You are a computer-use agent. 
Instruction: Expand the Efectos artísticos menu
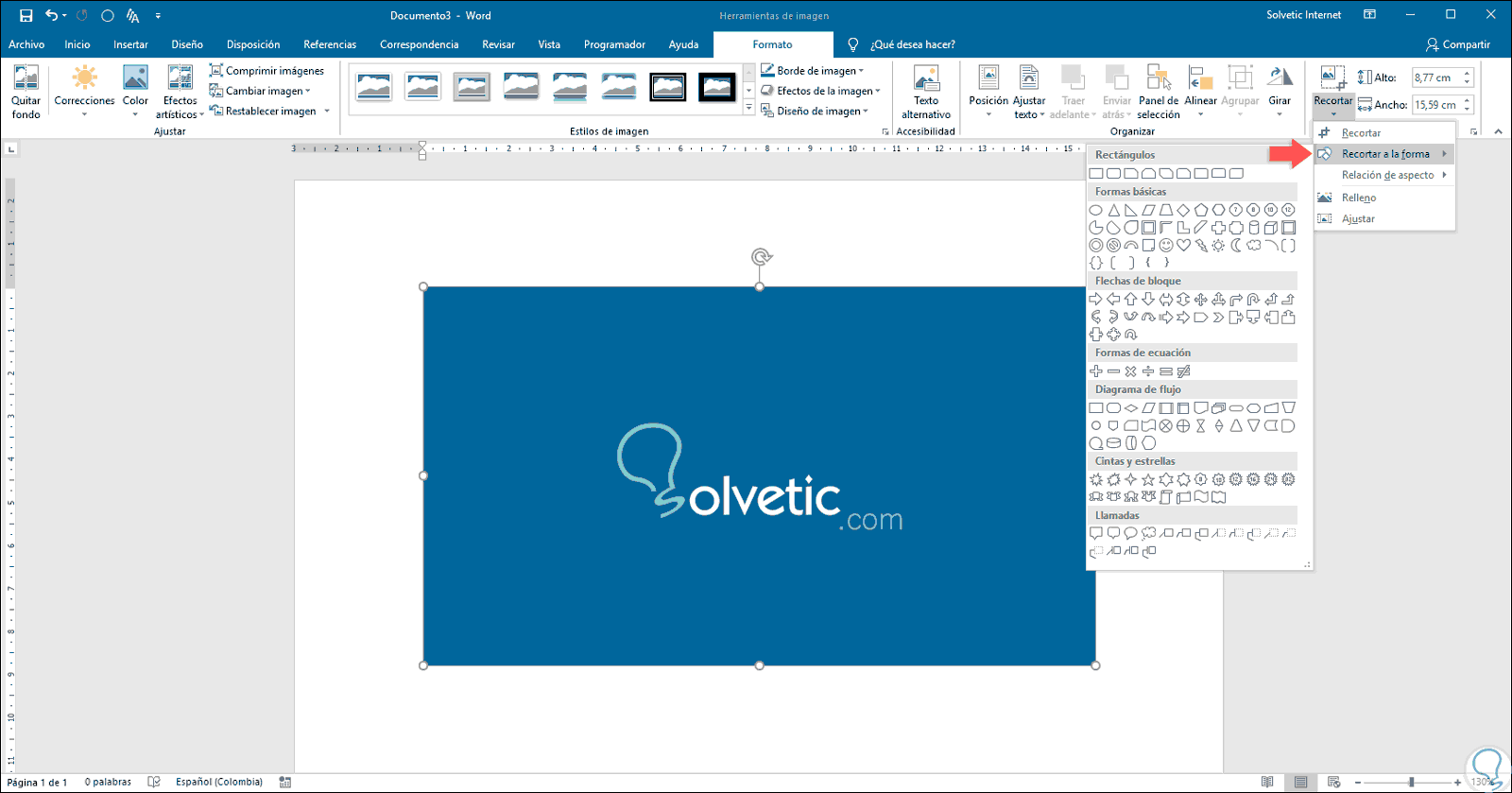(180, 92)
